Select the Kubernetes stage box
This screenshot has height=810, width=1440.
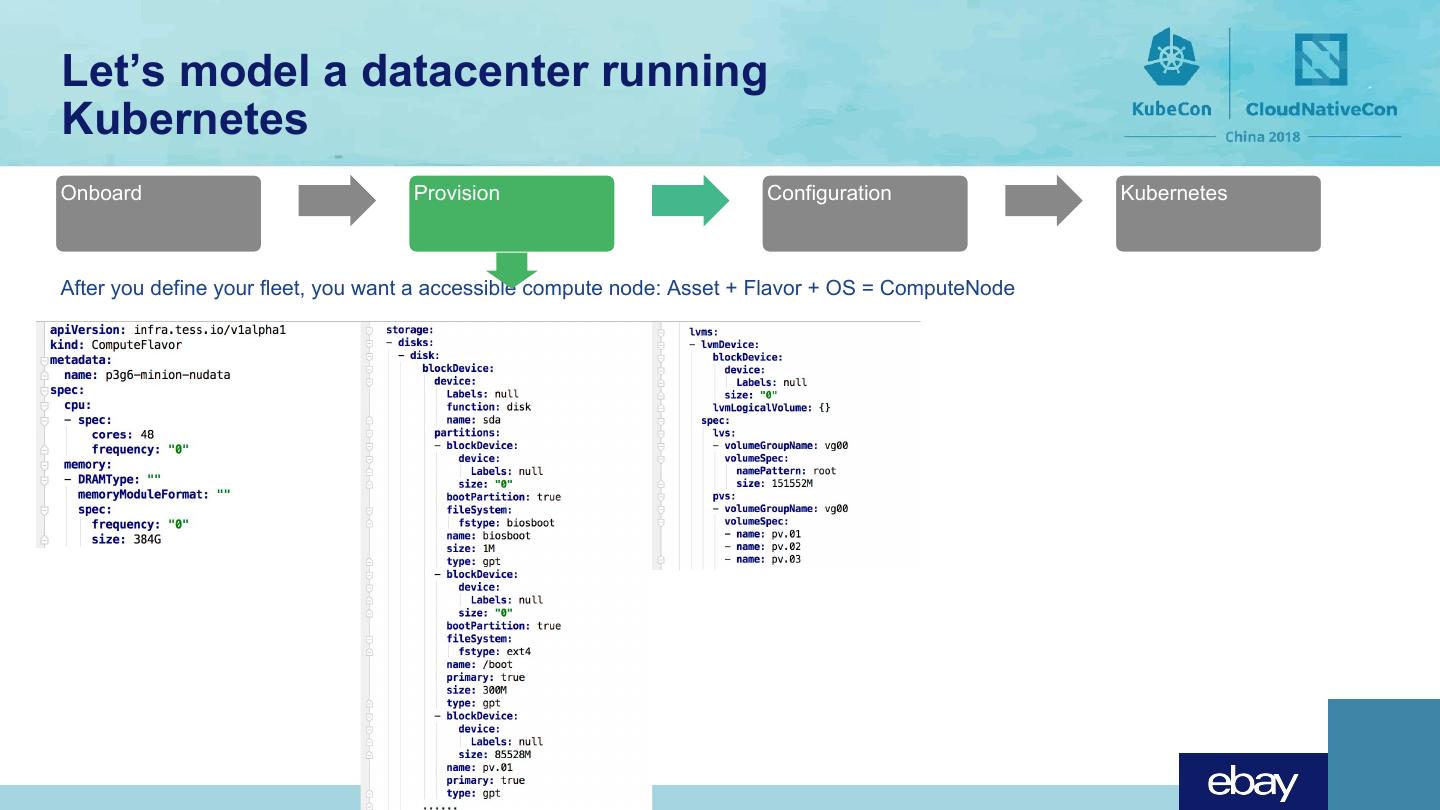1217,213
